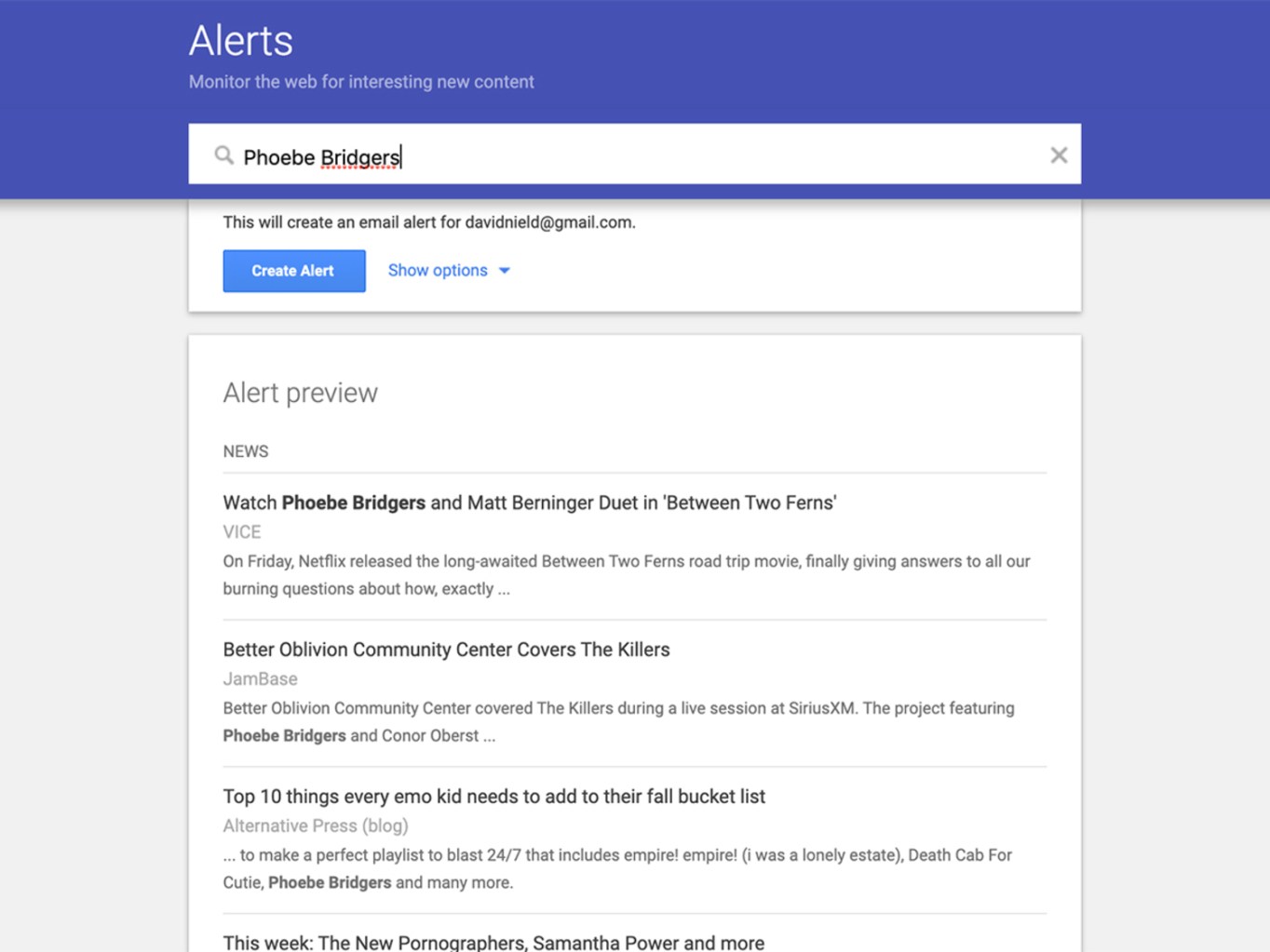The width and height of the screenshot is (1270, 952).
Task: Click the Monitor the web subtitle
Action: pyautogui.click(x=361, y=82)
